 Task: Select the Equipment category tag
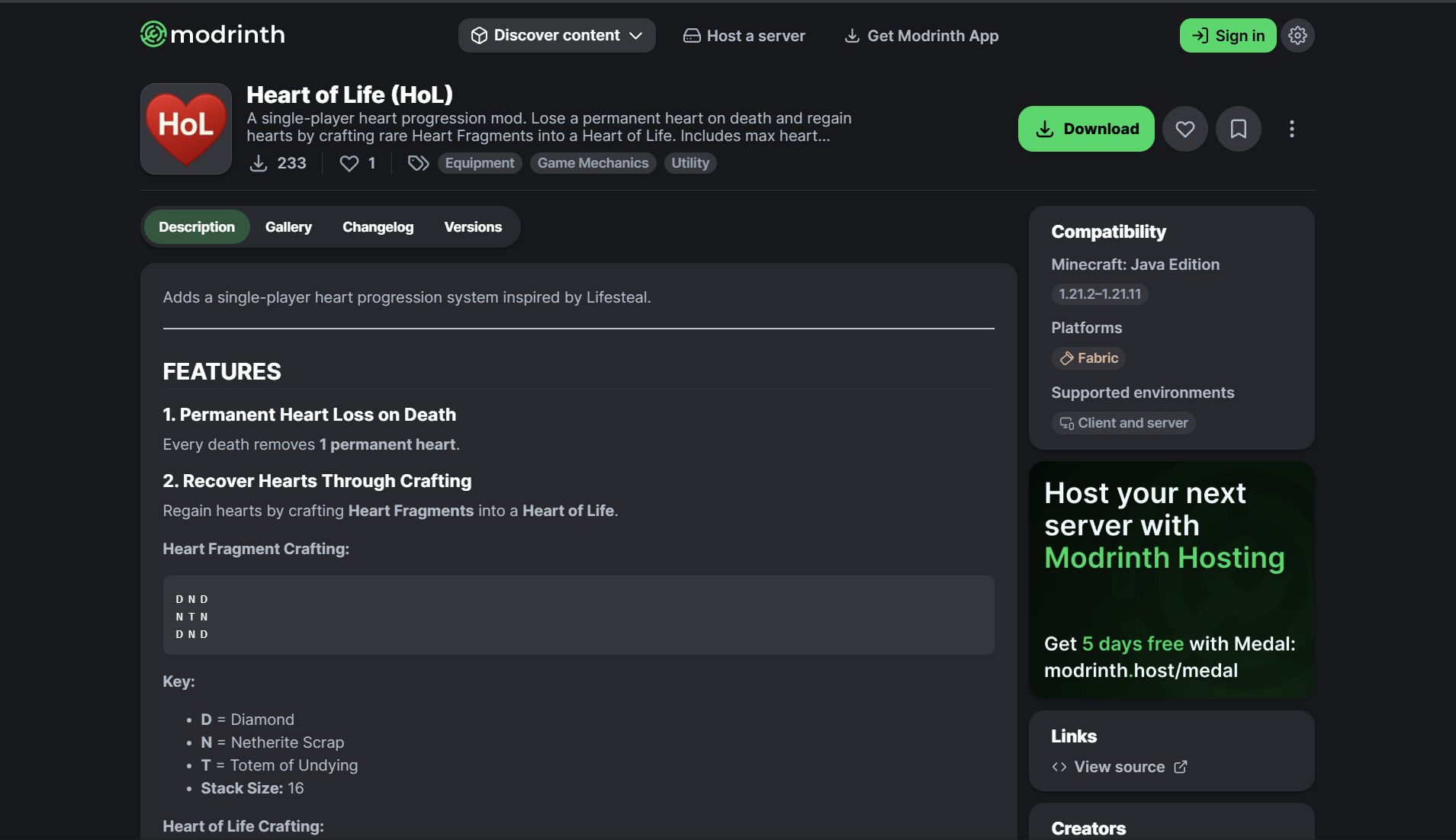coord(479,163)
